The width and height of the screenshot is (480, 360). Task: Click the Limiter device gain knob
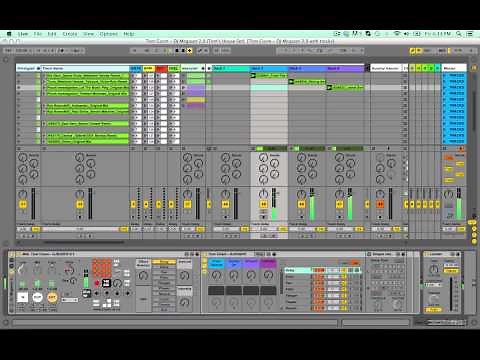pos(434,269)
